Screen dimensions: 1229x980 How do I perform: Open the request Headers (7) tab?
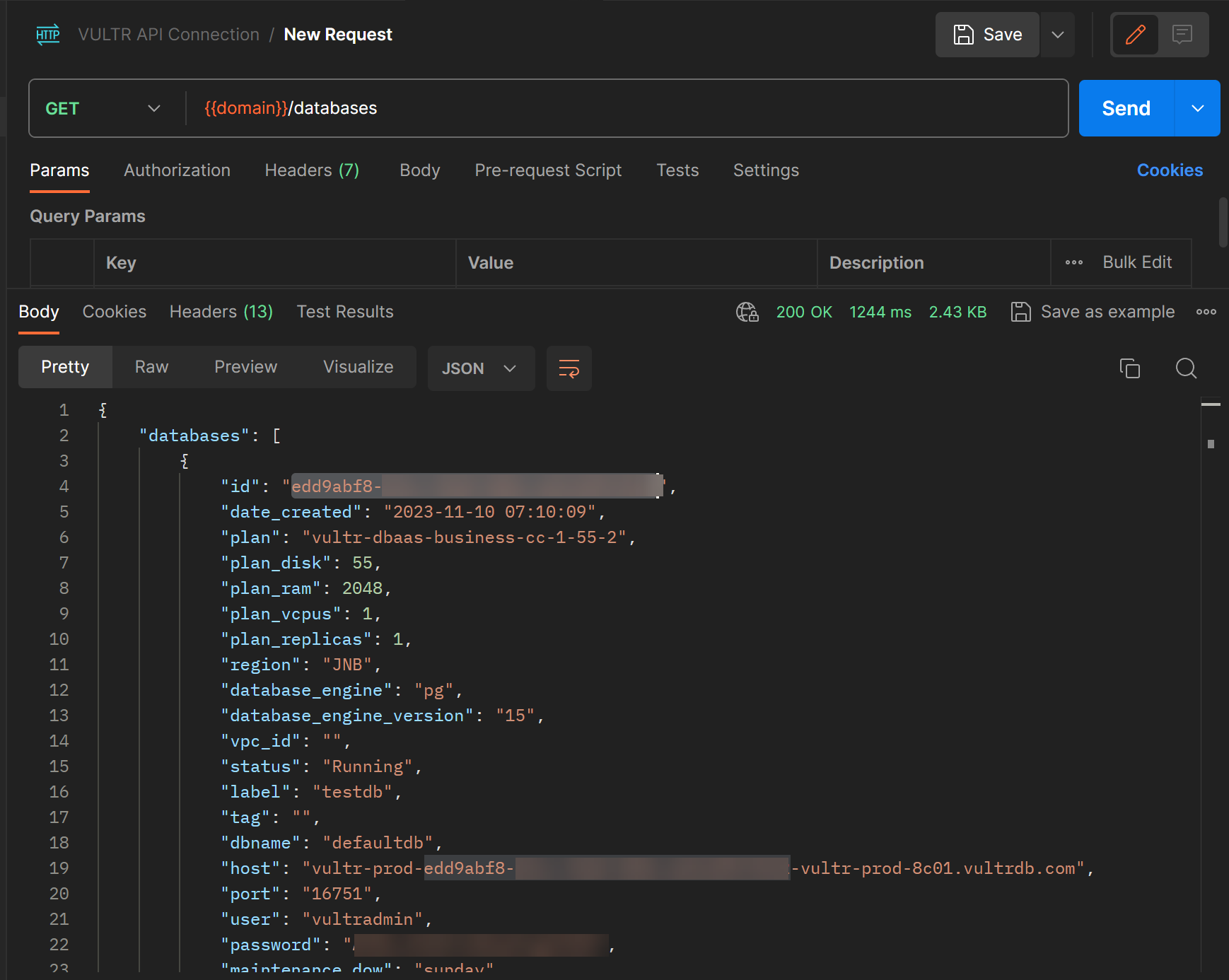click(312, 170)
